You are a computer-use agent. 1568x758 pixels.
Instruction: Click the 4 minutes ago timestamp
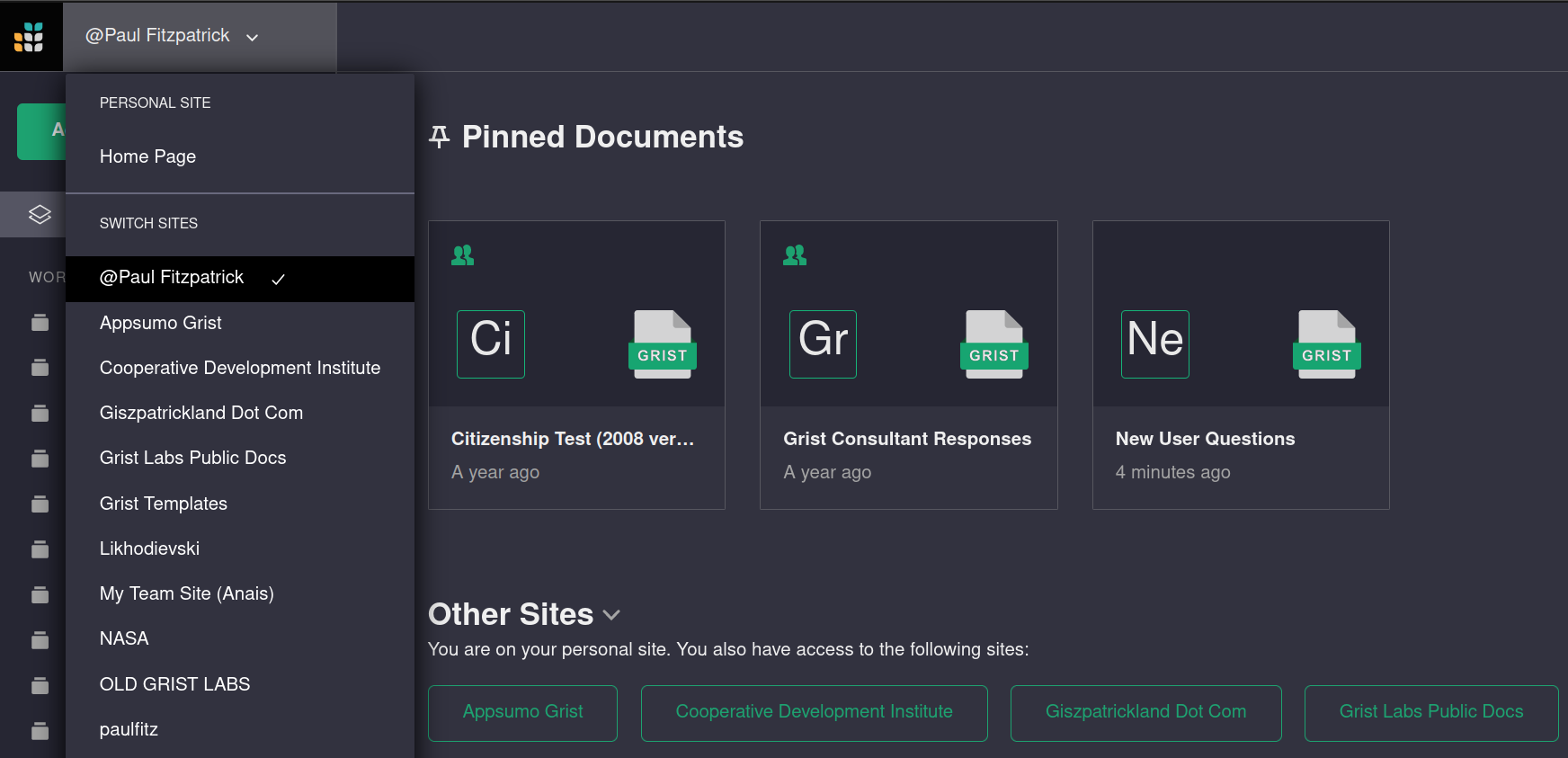1173,472
